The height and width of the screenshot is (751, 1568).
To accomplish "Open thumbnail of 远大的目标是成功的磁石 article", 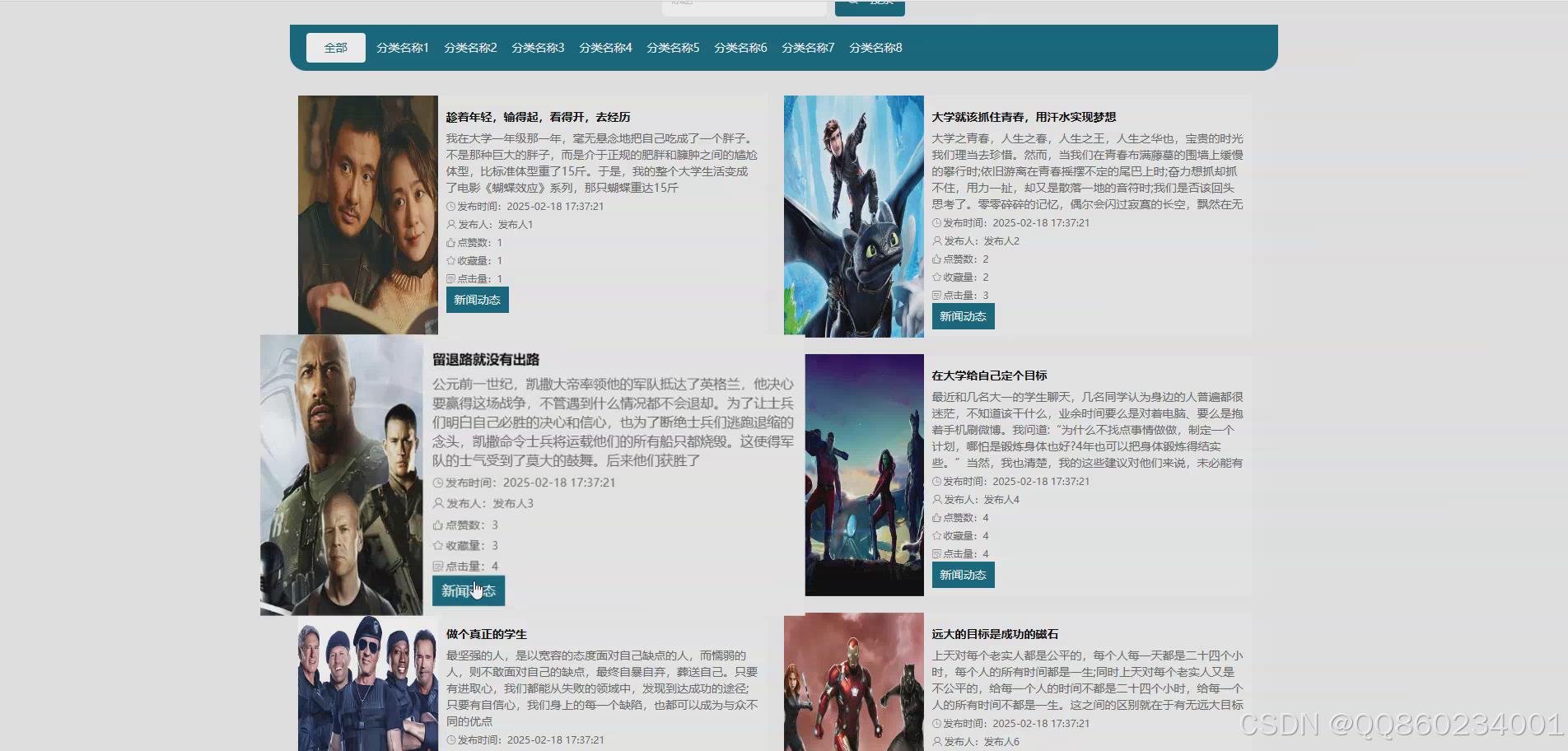I will (854, 682).
